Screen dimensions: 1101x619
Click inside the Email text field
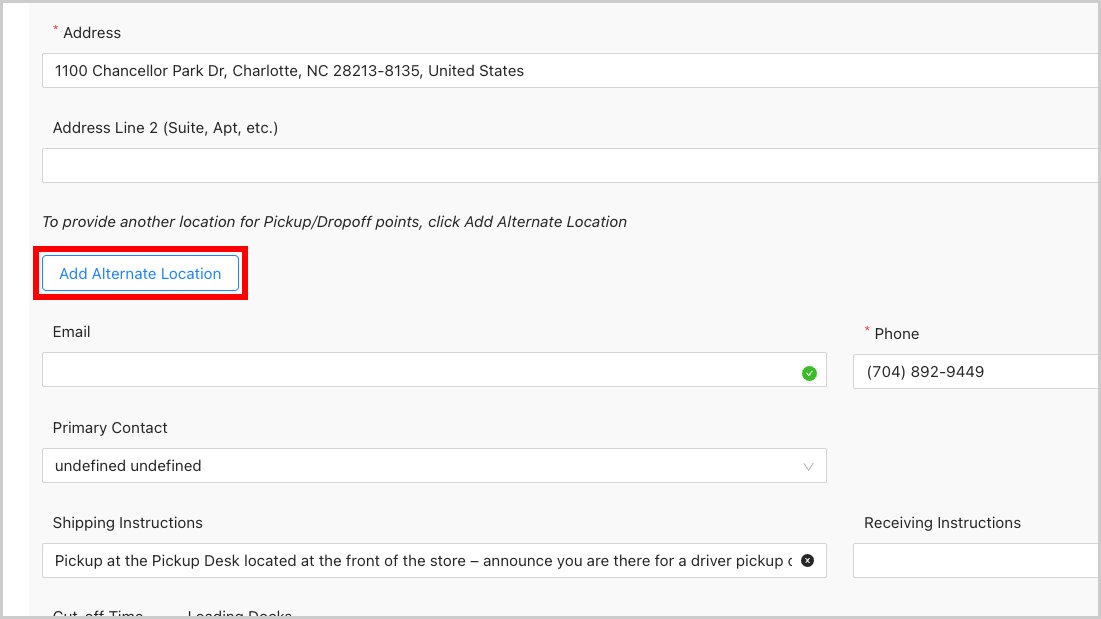pos(420,370)
